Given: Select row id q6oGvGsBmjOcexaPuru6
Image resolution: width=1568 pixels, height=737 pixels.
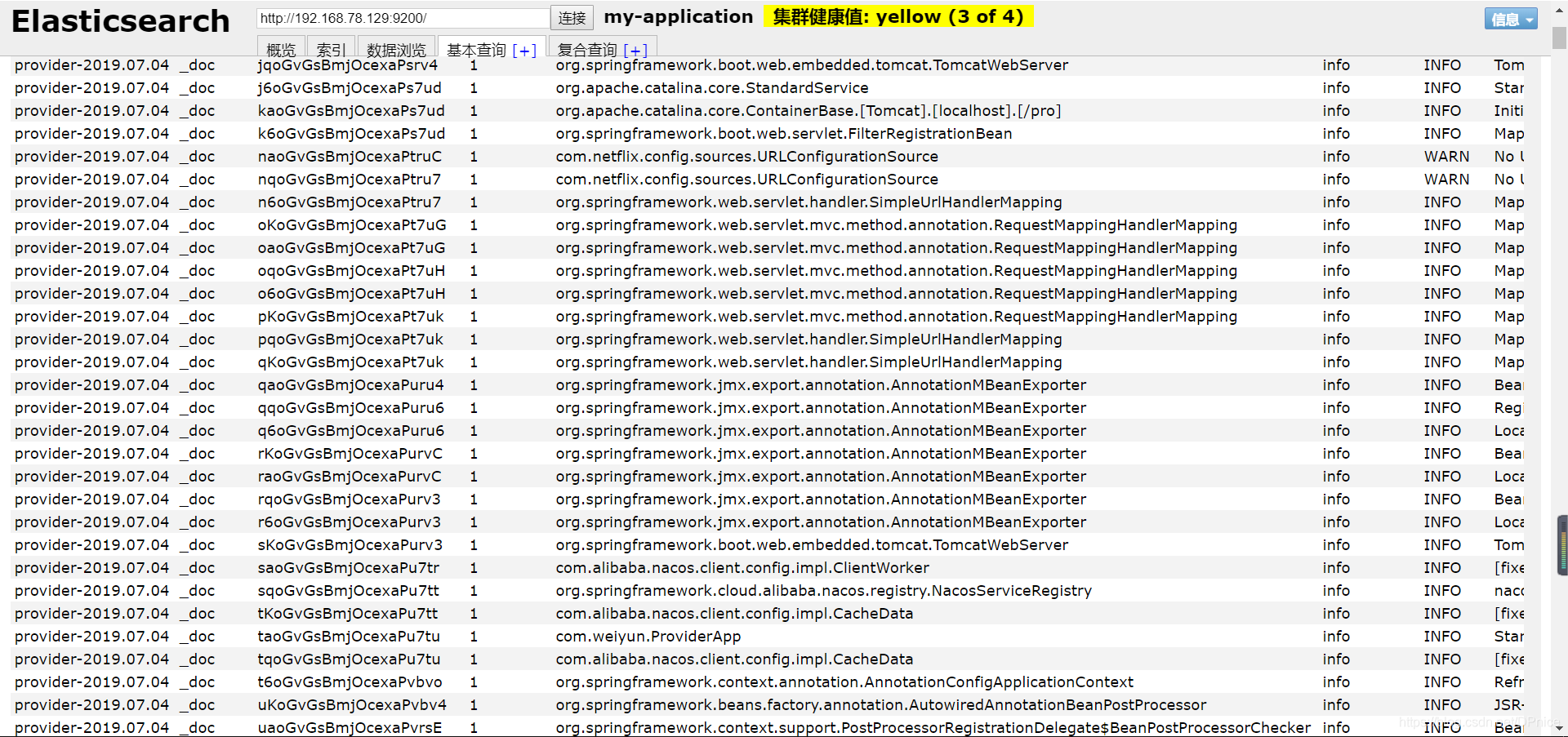Looking at the screenshot, I should [x=351, y=431].
